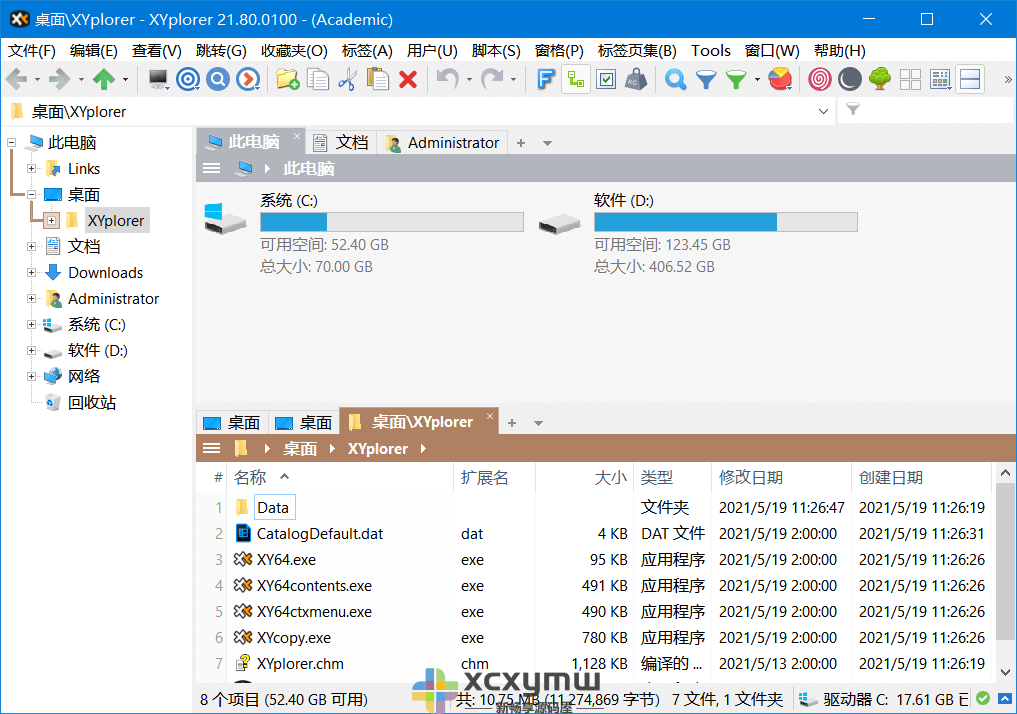The width and height of the screenshot is (1017, 714).
Task: Collapse the 桌面 tree branch
Action: coord(31,194)
